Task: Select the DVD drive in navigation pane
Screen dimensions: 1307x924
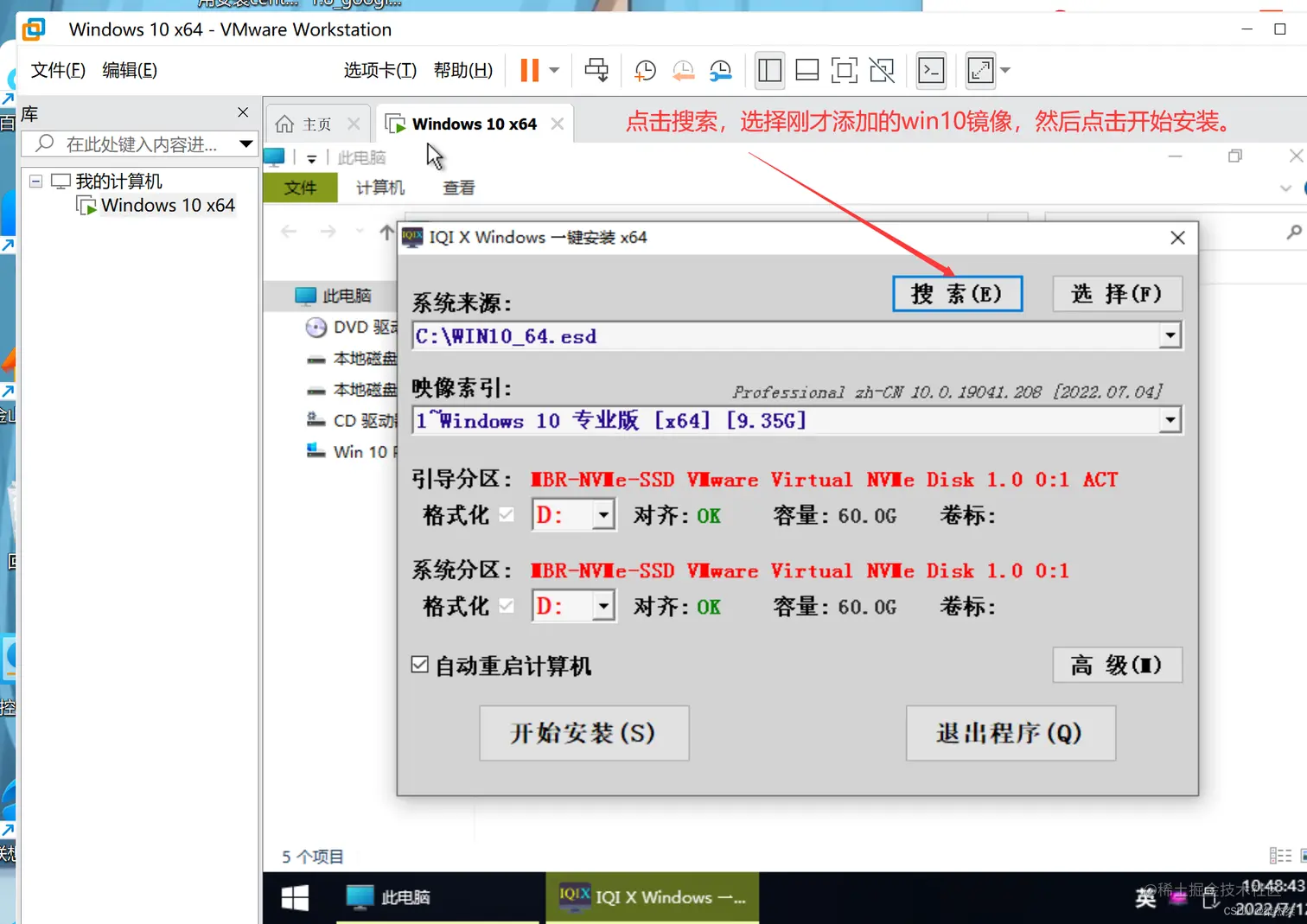Action: click(x=352, y=327)
